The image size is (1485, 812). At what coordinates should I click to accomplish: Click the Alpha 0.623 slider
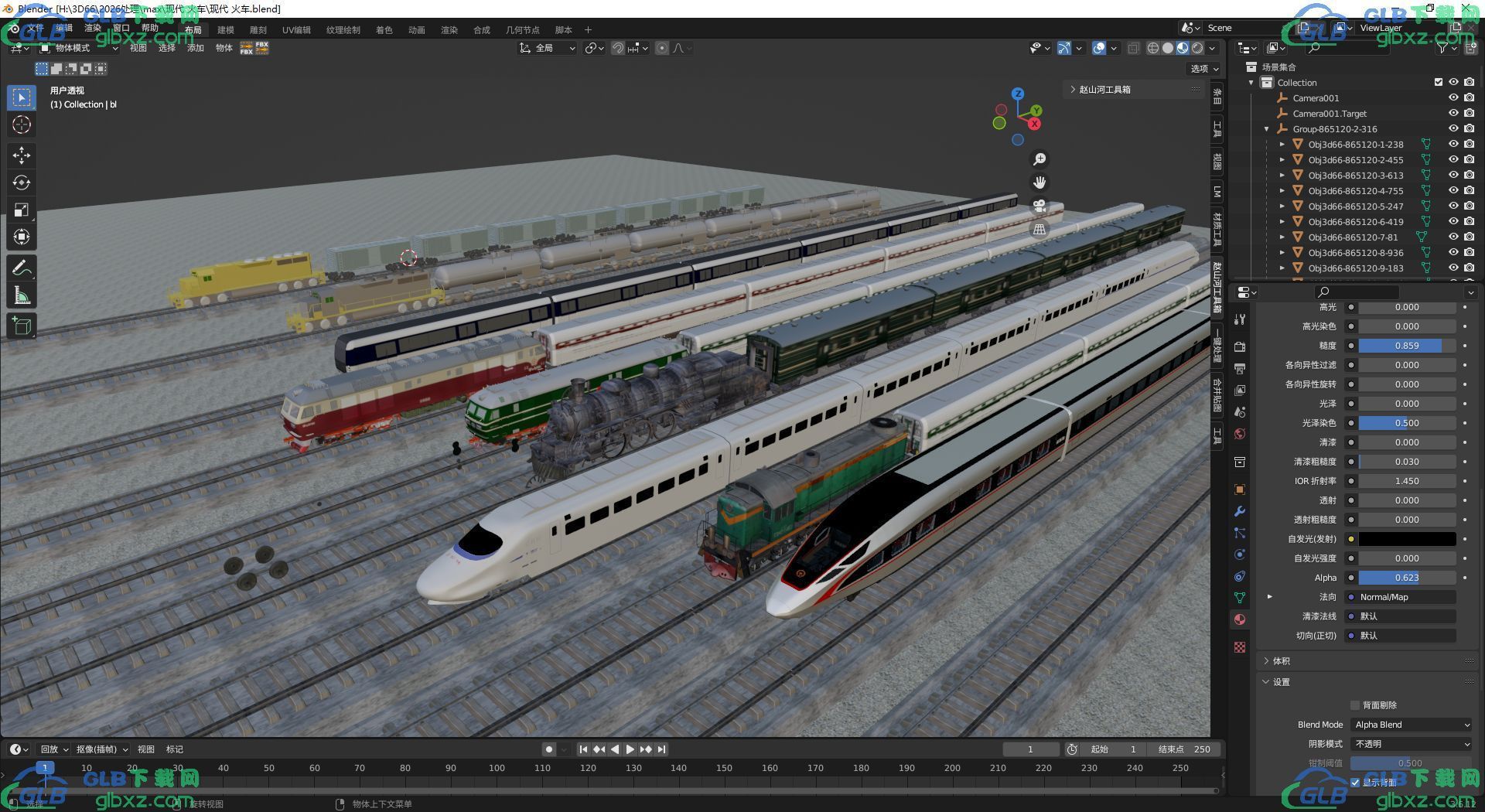(x=1406, y=578)
